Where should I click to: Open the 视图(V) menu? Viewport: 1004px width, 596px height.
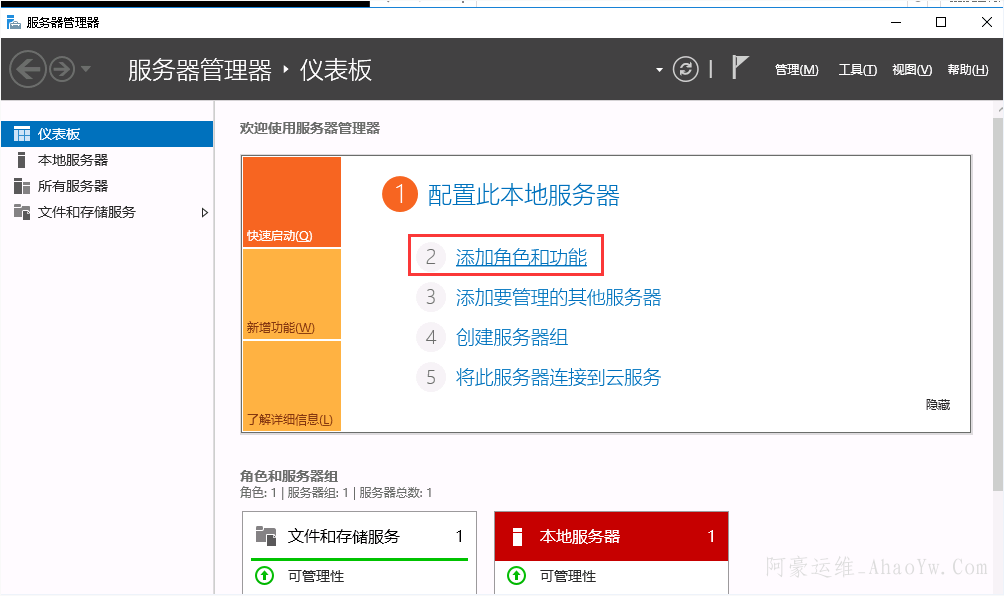911,70
